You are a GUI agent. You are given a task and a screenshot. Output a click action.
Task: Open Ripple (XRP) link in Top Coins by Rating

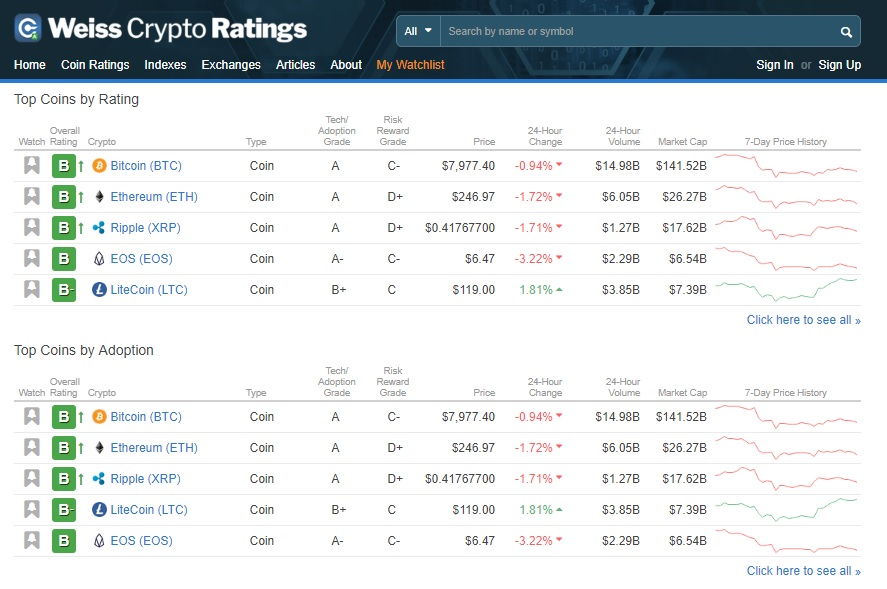click(x=145, y=228)
